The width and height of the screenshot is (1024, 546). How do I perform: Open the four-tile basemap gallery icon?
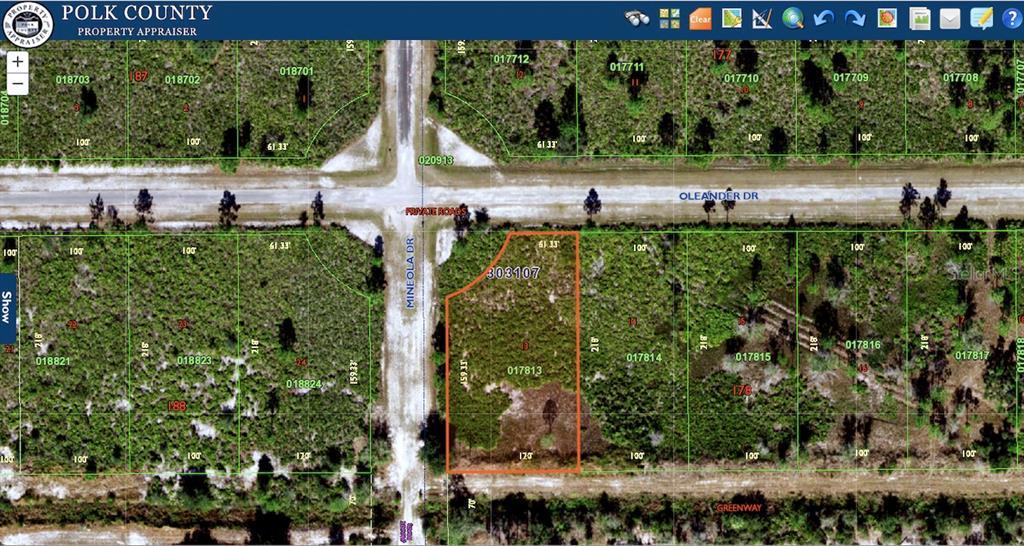[669, 18]
